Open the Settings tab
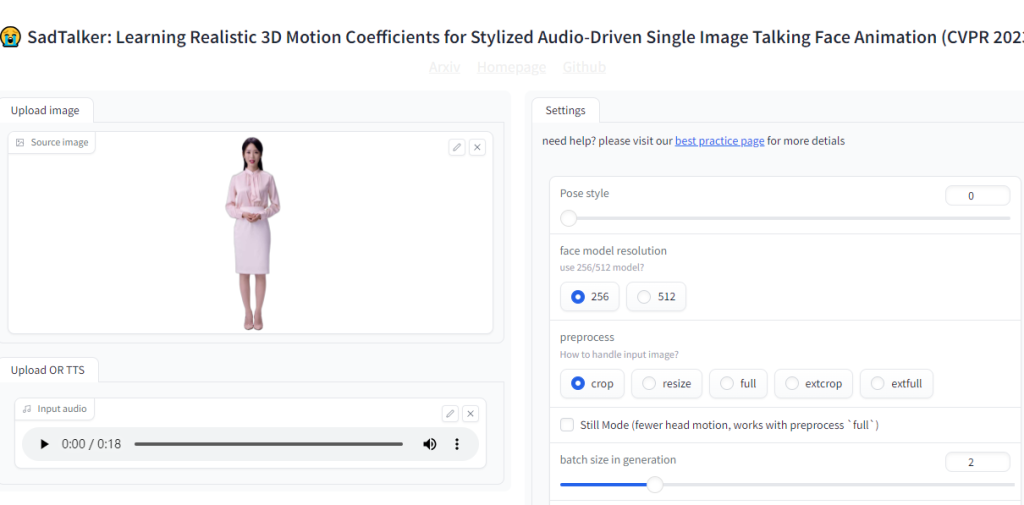The width and height of the screenshot is (1024, 505). pyautogui.click(x=565, y=110)
